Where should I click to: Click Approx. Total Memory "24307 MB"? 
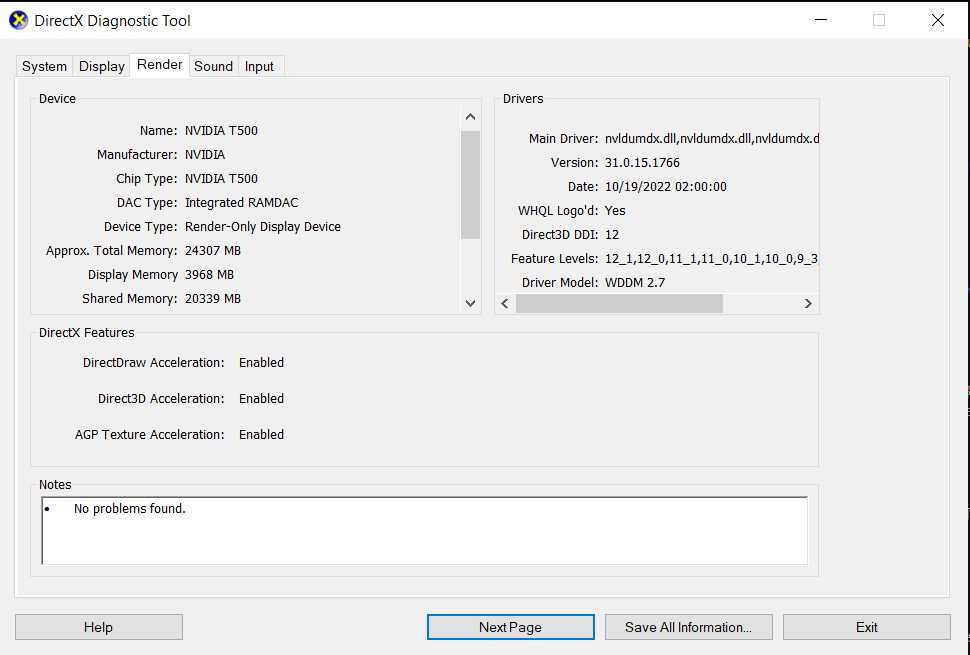pos(213,250)
